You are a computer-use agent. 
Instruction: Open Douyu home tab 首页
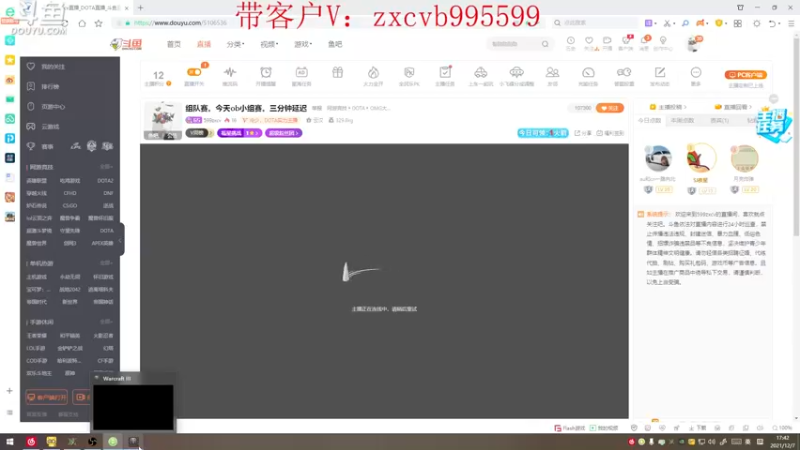173,44
